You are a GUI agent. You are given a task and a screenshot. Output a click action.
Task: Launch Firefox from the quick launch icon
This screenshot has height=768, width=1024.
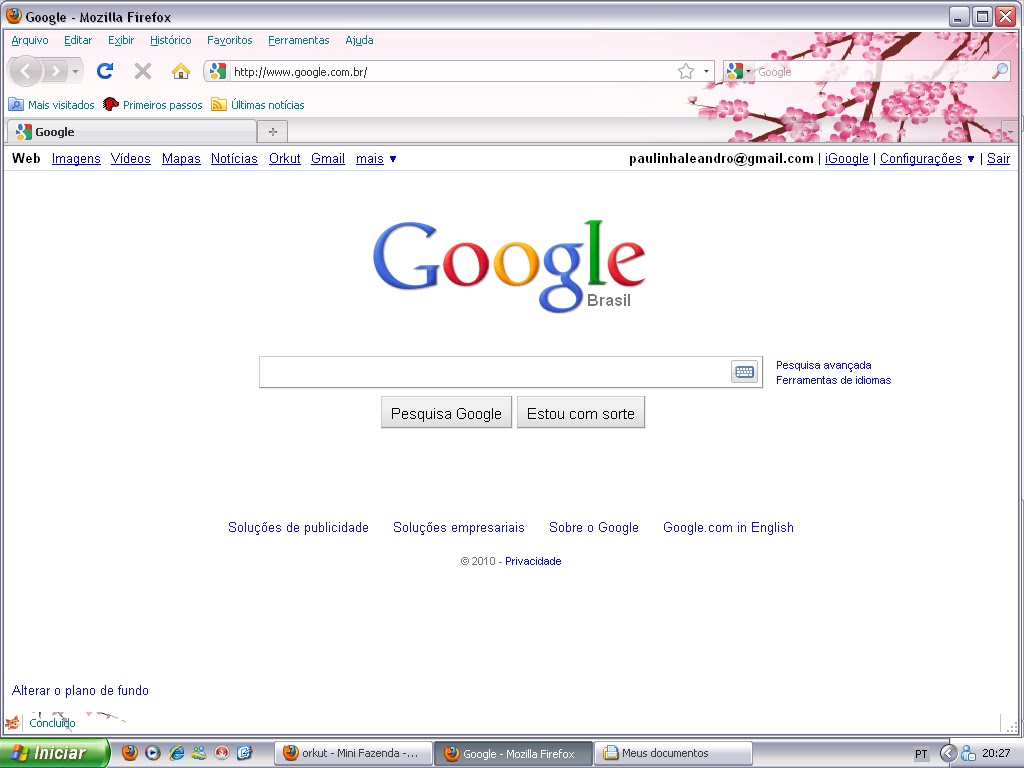pos(130,753)
